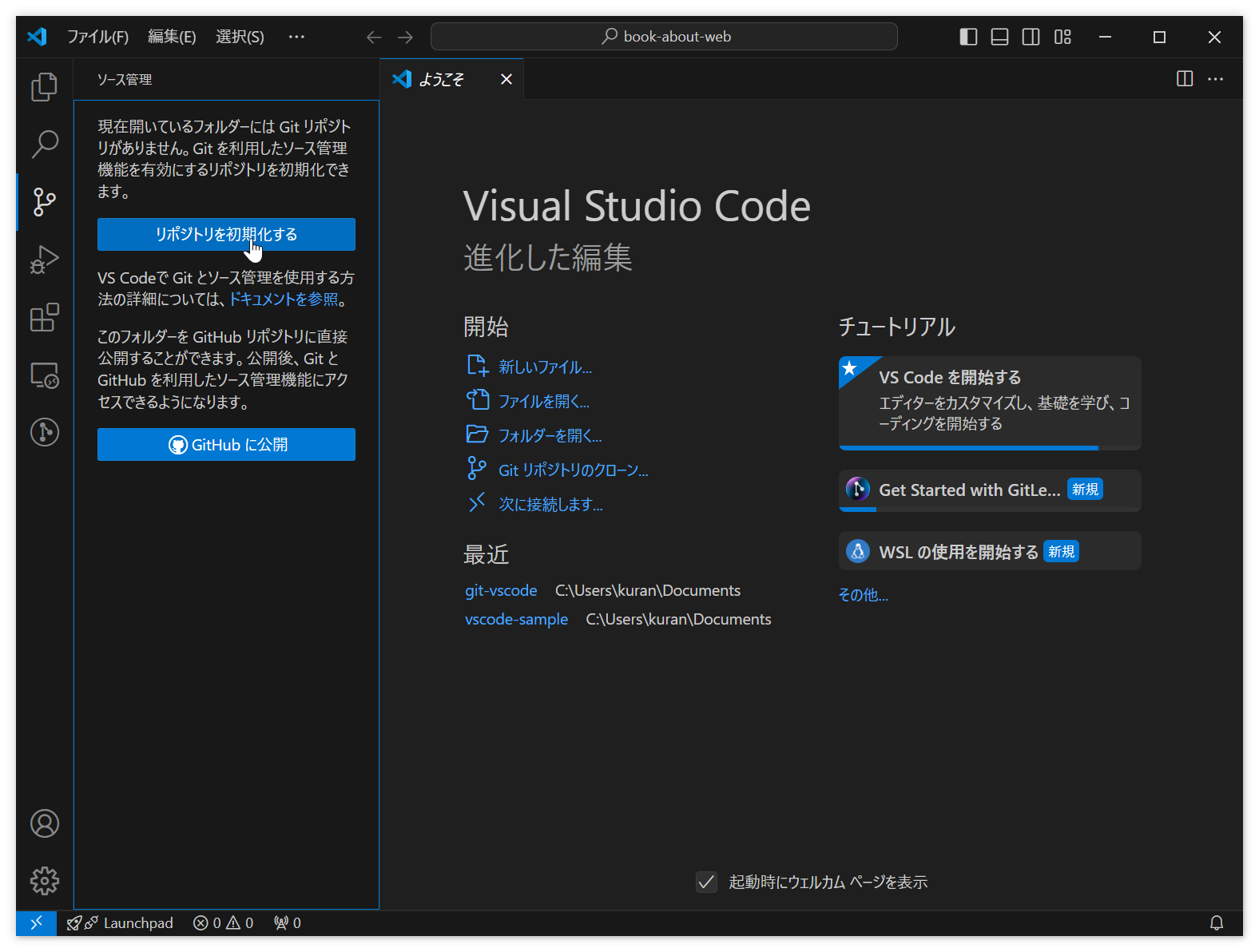1259x952 pixels.
Task: Click the VS Code logo in title bar
Action: pyautogui.click(x=37, y=37)
